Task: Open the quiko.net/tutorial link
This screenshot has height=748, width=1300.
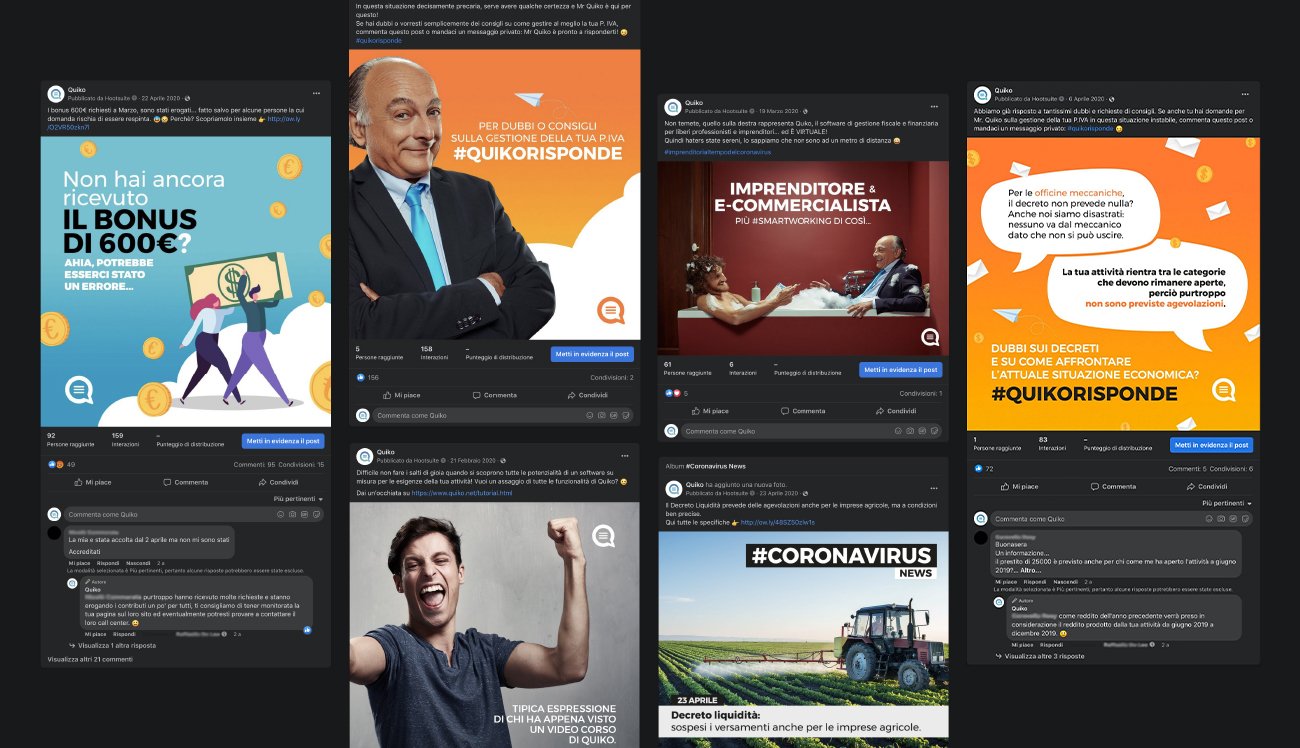Action: click(461, 493)
